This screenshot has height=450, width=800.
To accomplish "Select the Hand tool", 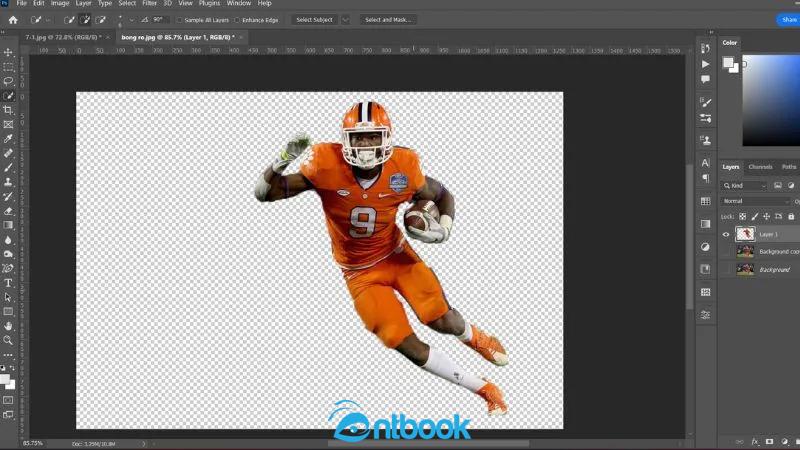I will tap(8, 326).
